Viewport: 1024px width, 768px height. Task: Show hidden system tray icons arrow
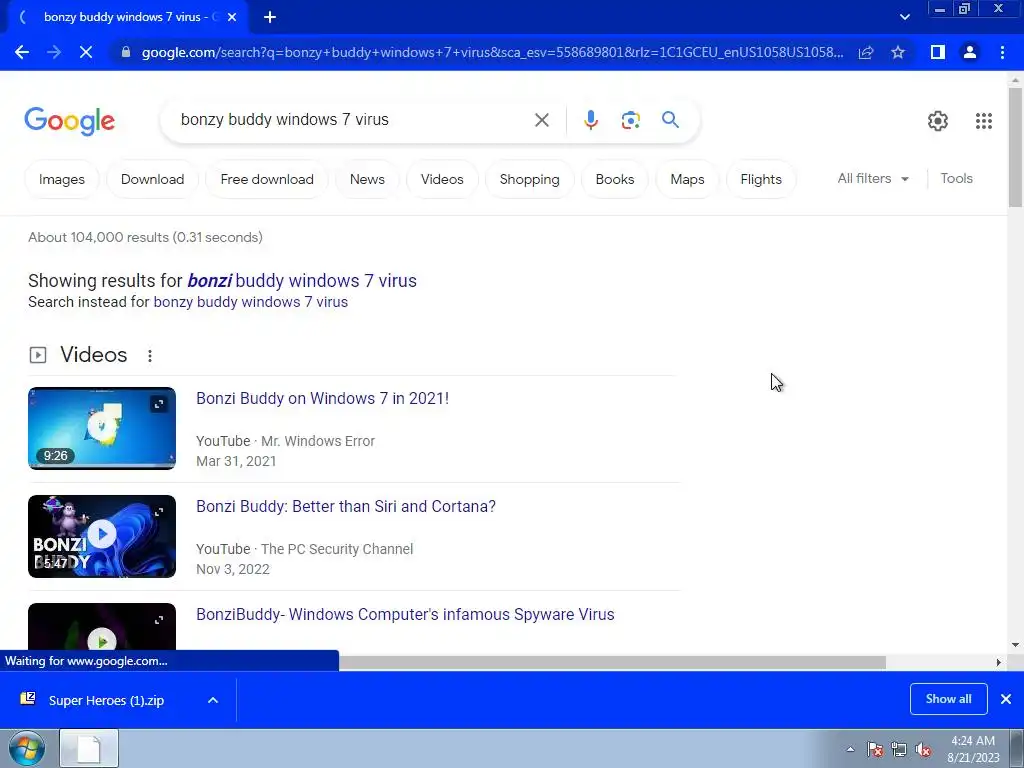[850, 749]
